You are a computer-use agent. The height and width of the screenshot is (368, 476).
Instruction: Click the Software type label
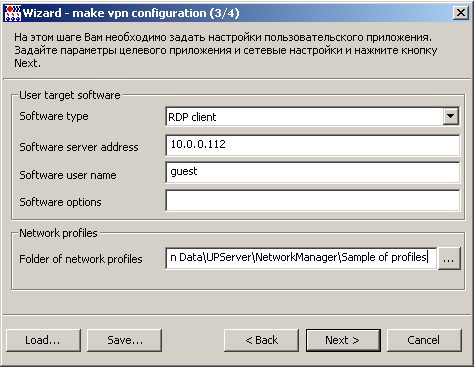click(x=54, y=116)
